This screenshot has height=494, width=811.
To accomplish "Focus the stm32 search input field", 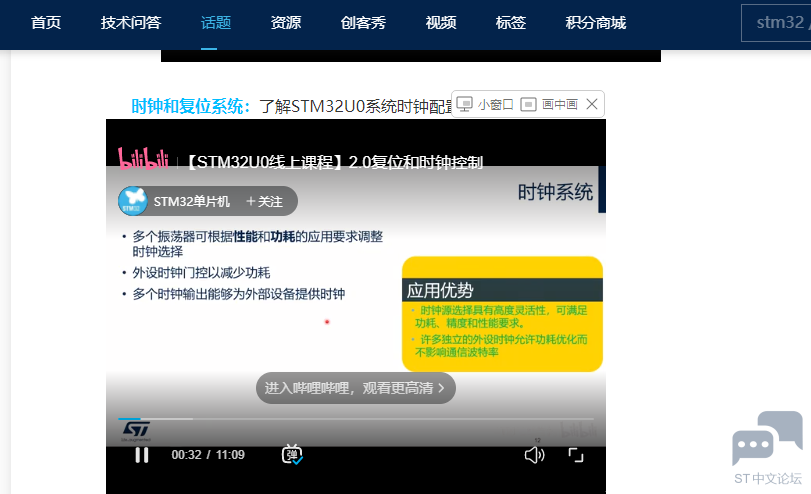I will 776,23.
